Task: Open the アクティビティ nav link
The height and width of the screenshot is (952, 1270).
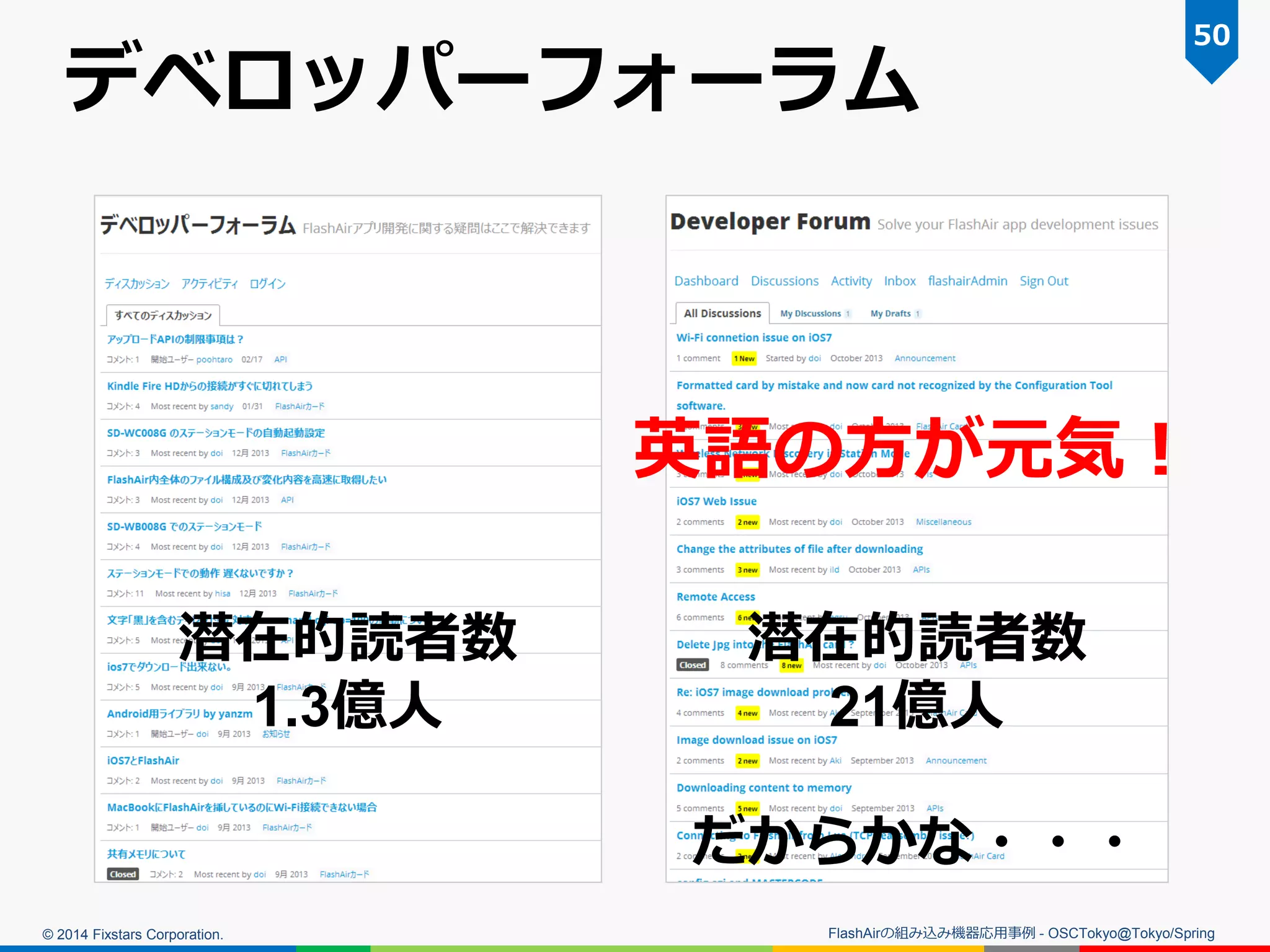Action: pyautogui.click(x=210, y=284)
